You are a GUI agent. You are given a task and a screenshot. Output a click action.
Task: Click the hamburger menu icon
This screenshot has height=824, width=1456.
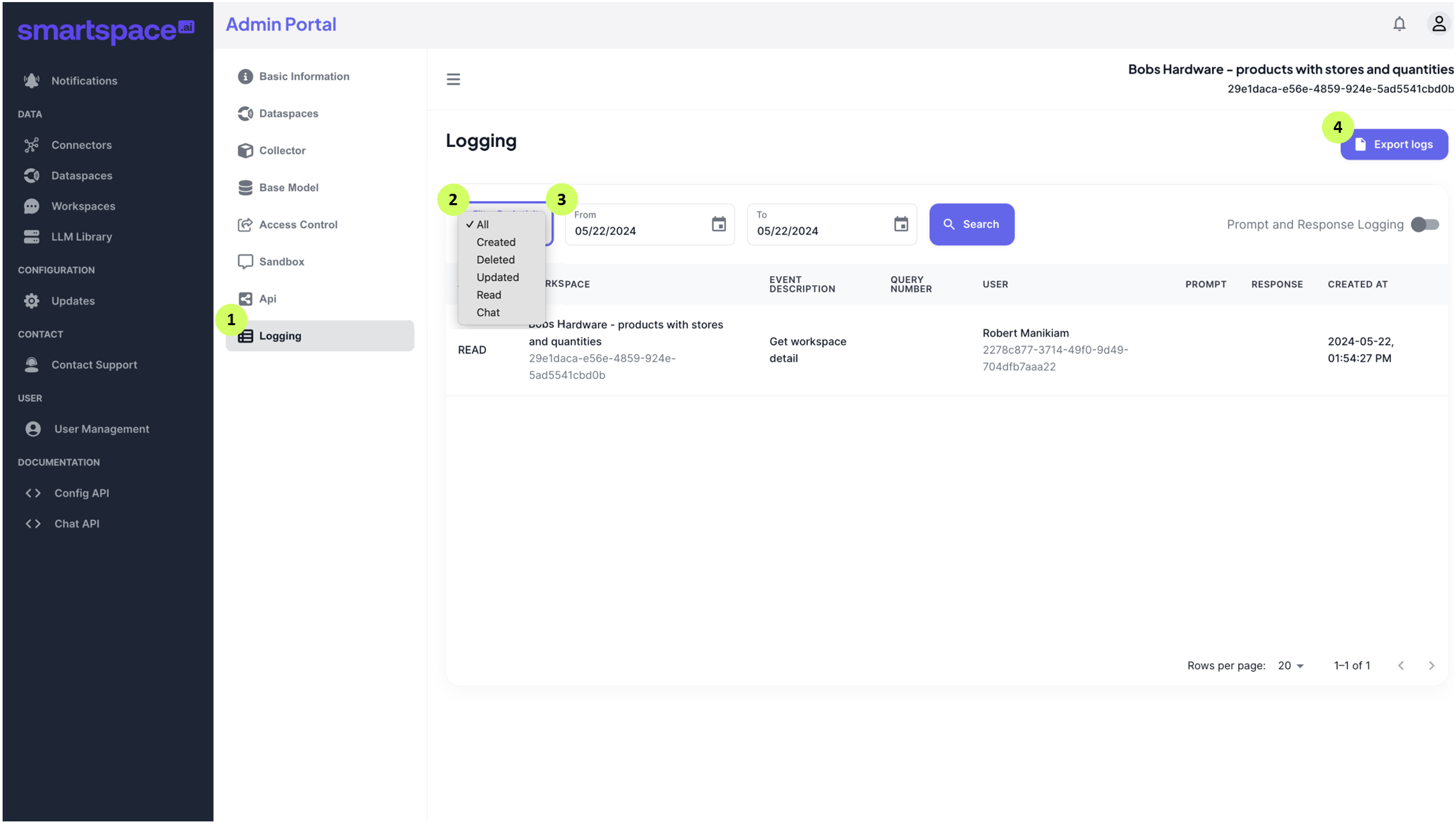[453, 79]
